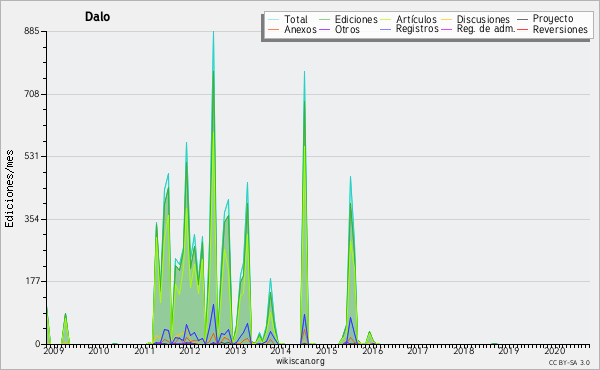The width and height of the screenshot is (600, 370).
Task: Click the Registros legend label
Action: [x=417, y=29]
